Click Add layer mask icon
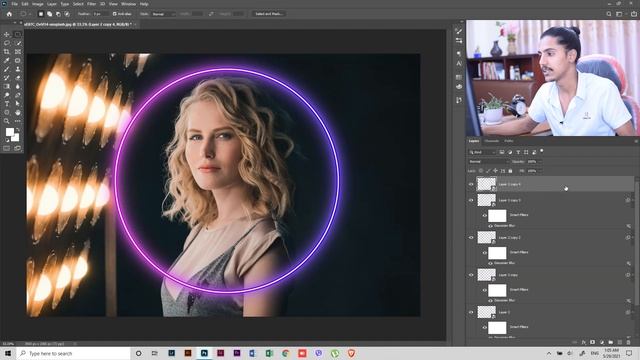The image size is (640, 360). click(x=593, y=342)
